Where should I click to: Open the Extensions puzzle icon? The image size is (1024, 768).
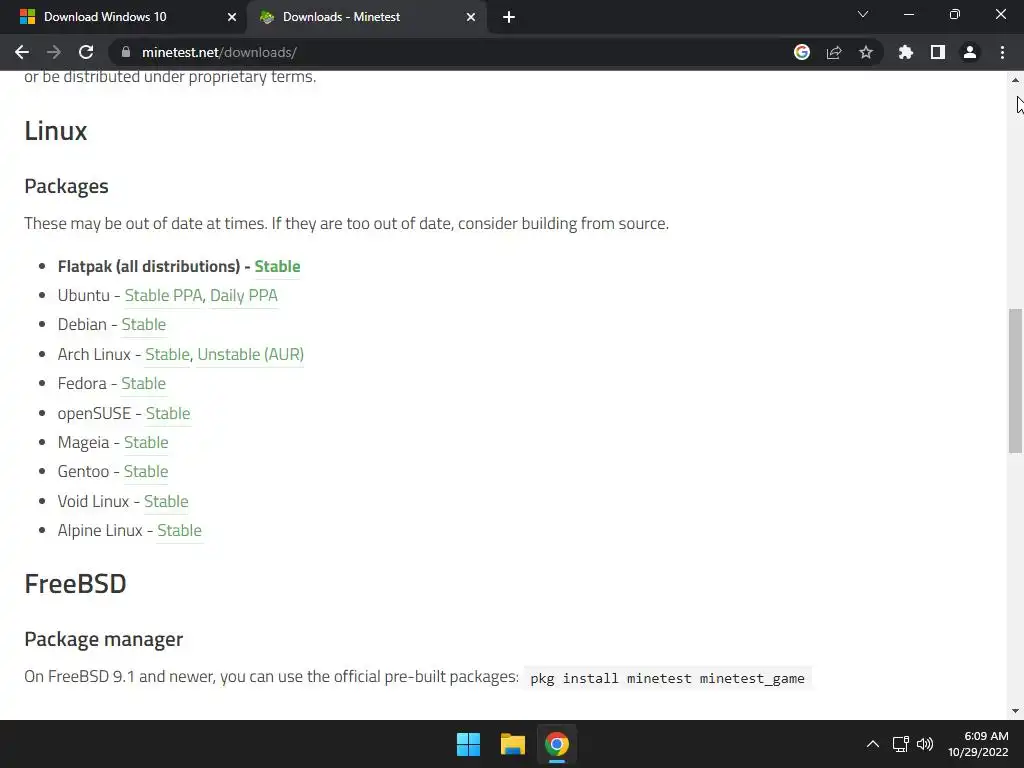906,52
